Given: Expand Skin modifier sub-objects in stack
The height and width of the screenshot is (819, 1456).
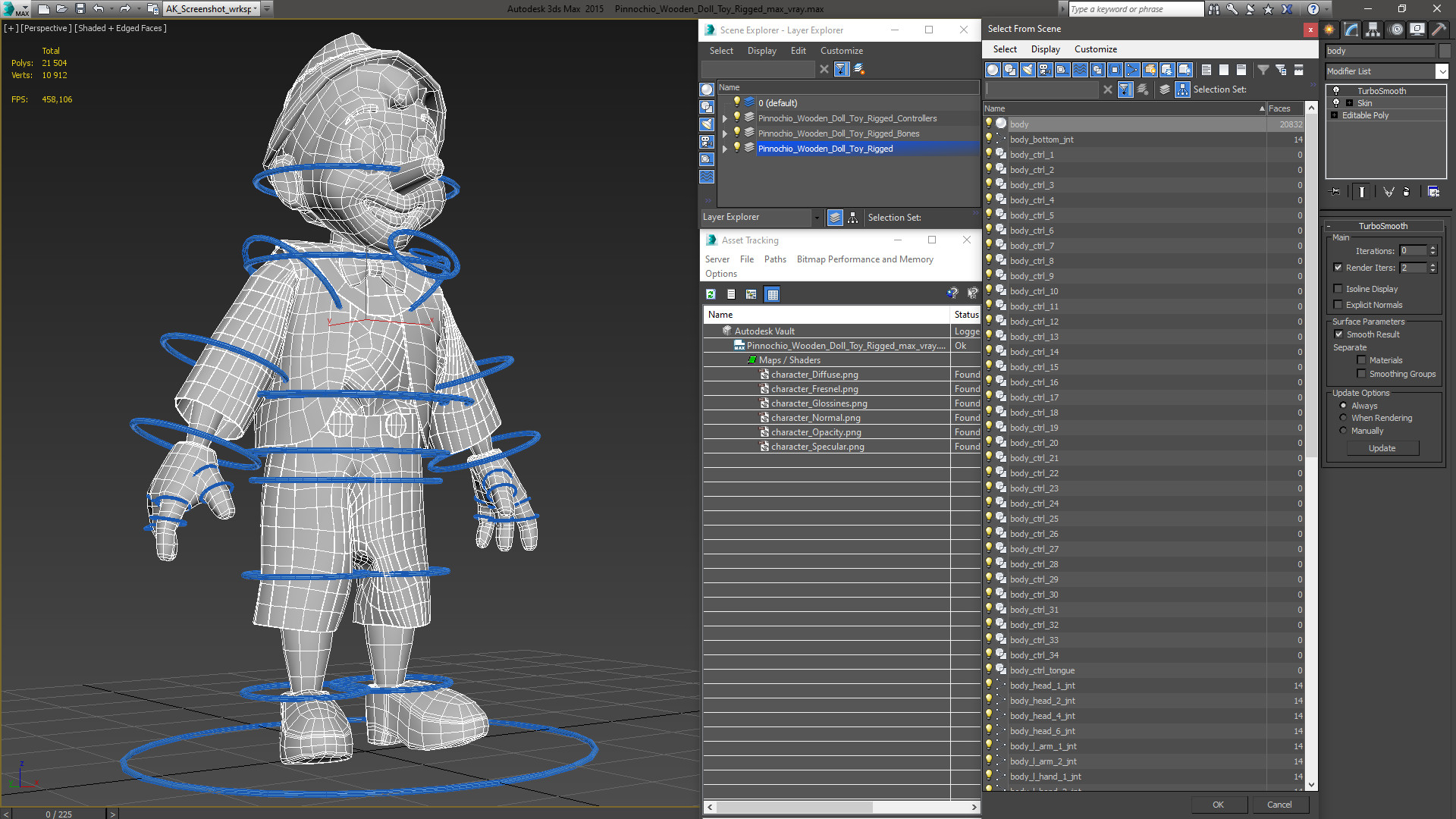Looking at the screenshot, I should 1349,103.
